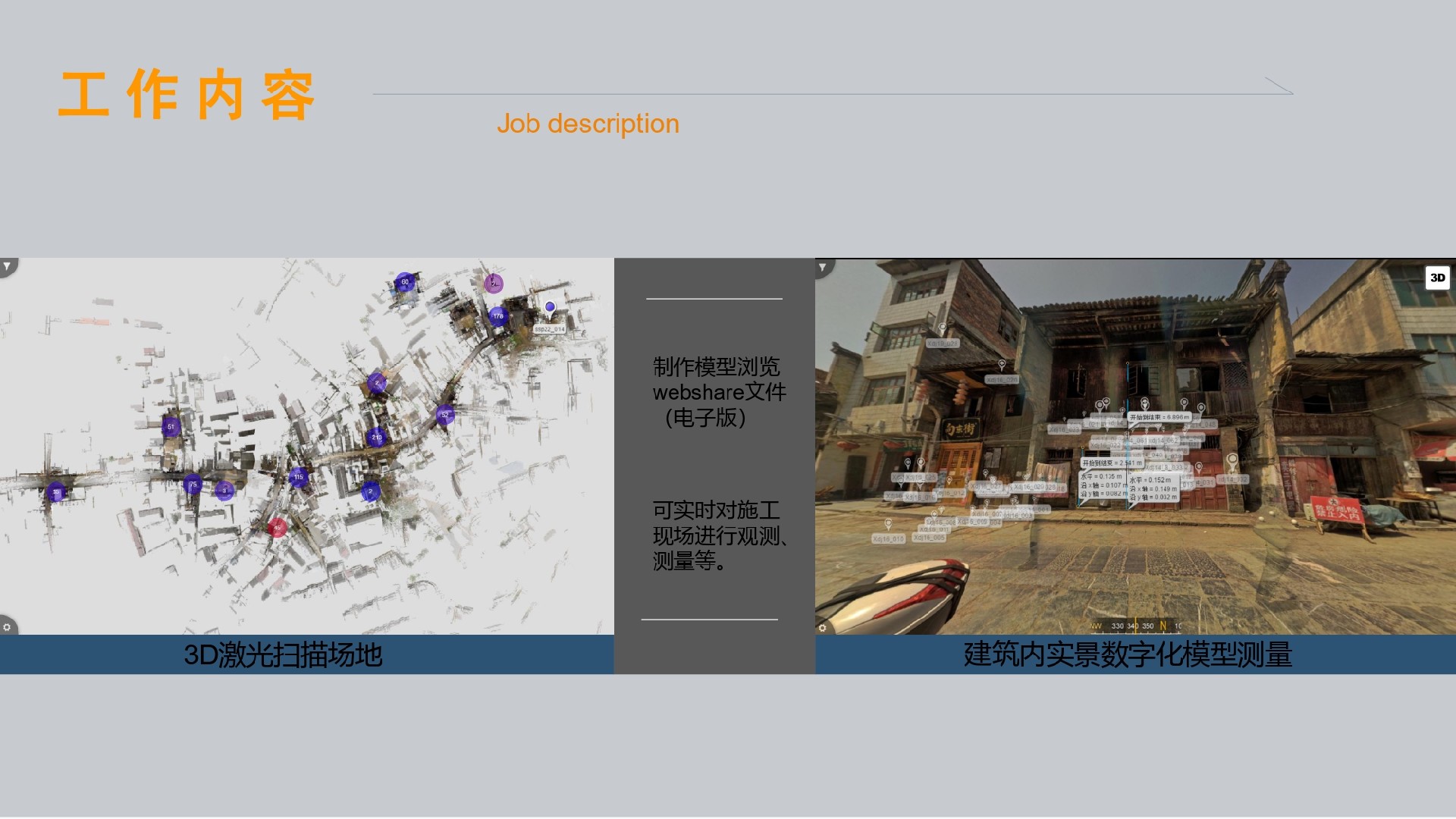
Task: Click the ssp22_014 scan position pin
Action: click(550, 307)
